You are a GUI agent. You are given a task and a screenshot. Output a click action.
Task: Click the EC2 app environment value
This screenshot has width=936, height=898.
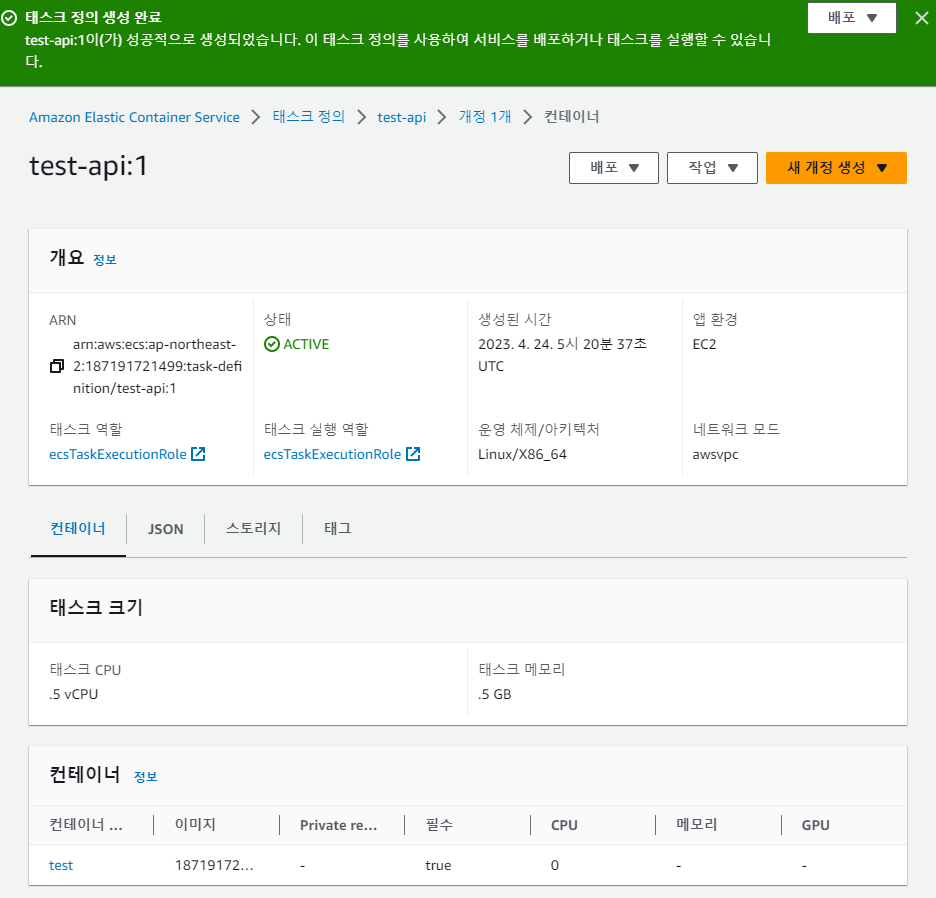[x=704, y=345]
